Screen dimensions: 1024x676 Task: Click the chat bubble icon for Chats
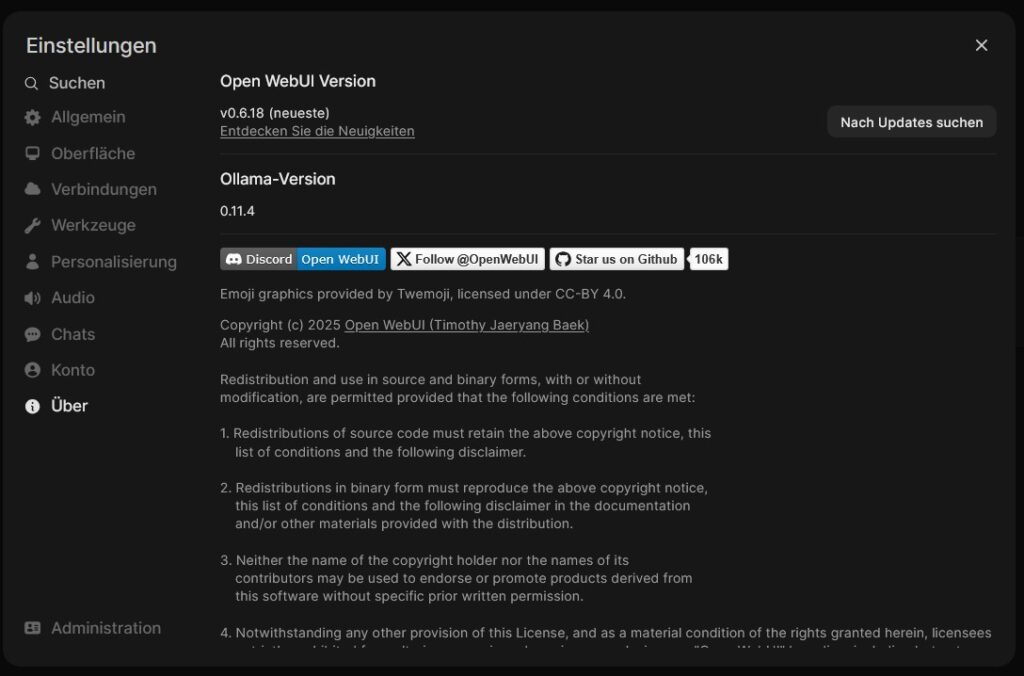pos(33,334)
